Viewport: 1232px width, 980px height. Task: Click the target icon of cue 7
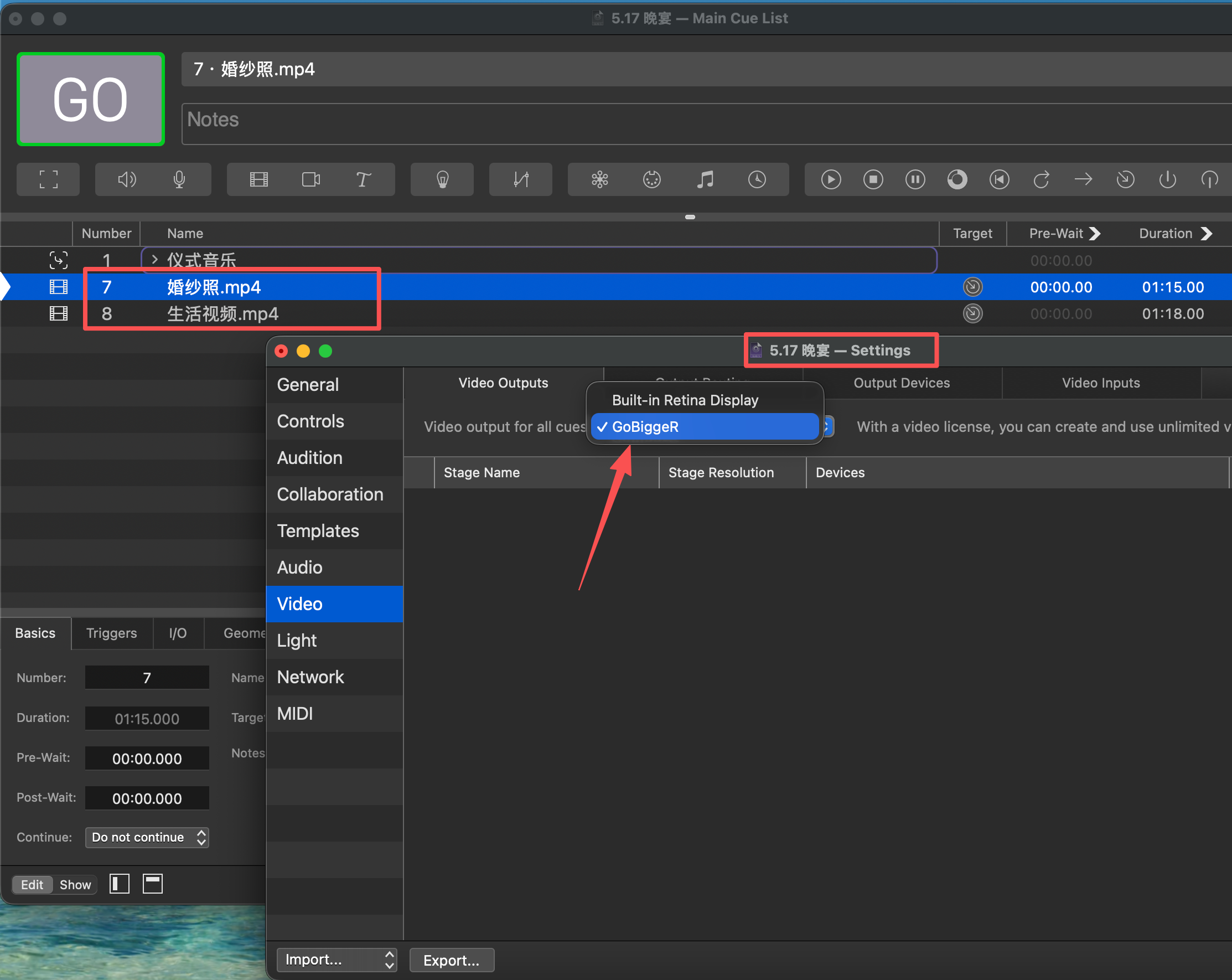pyautogui.click(x=972, y=286)
